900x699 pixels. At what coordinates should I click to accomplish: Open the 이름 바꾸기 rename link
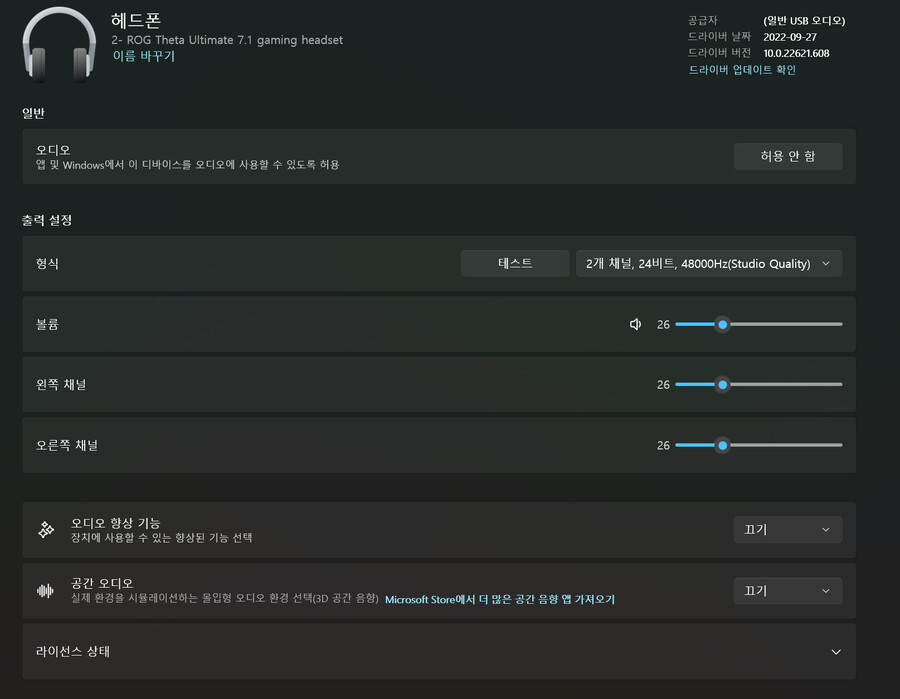point(143,56)
